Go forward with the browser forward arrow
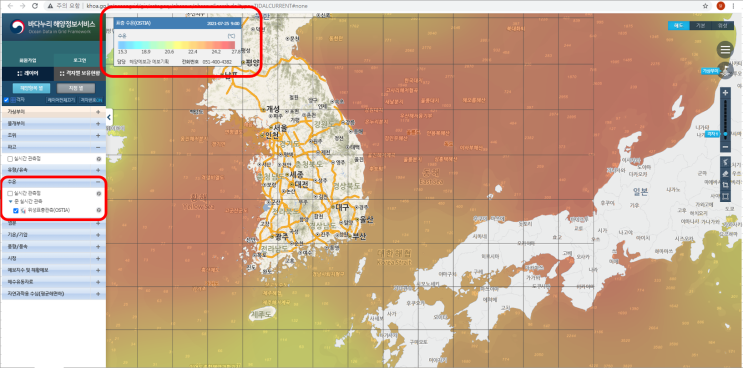743x368 pixels. pos(22,6)
